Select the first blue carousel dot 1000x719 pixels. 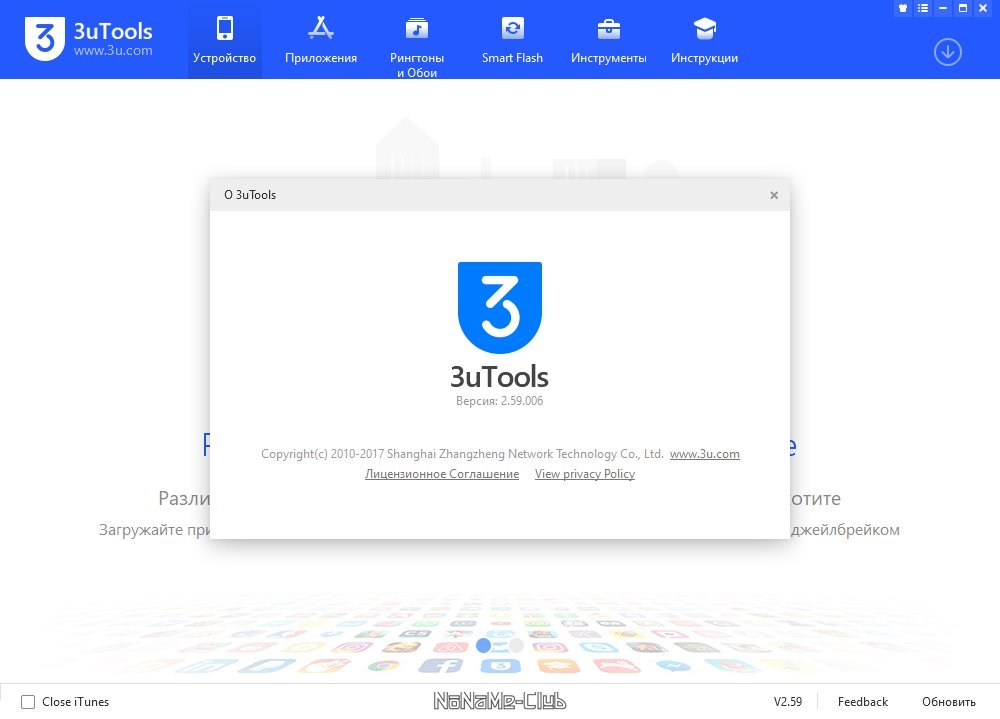click(483, 646)
